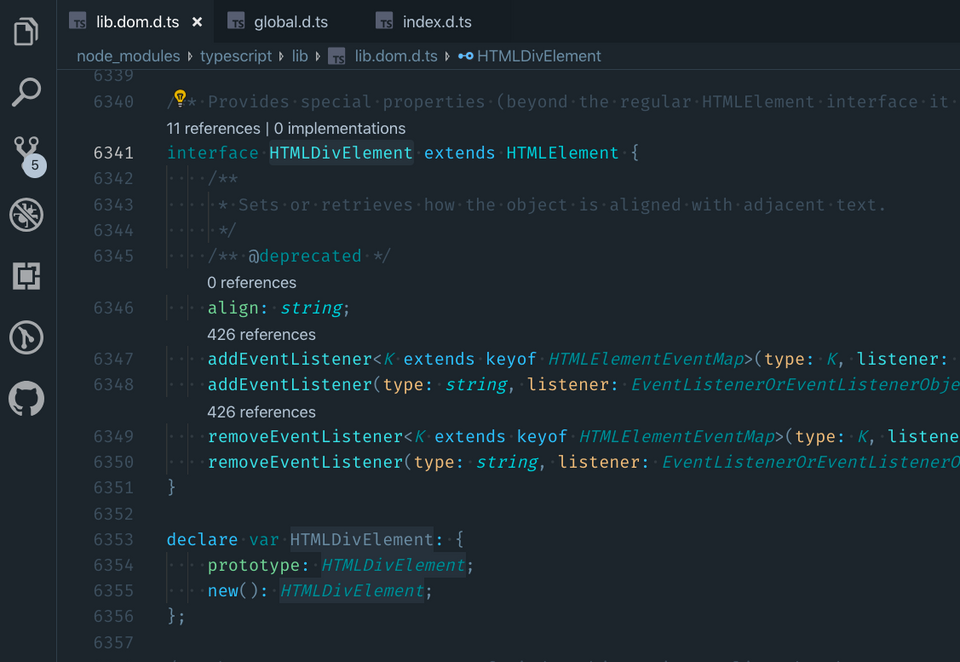Open typescript breadcrumb segment
This screenshot has width=960, height=662.
click(236, 56)
